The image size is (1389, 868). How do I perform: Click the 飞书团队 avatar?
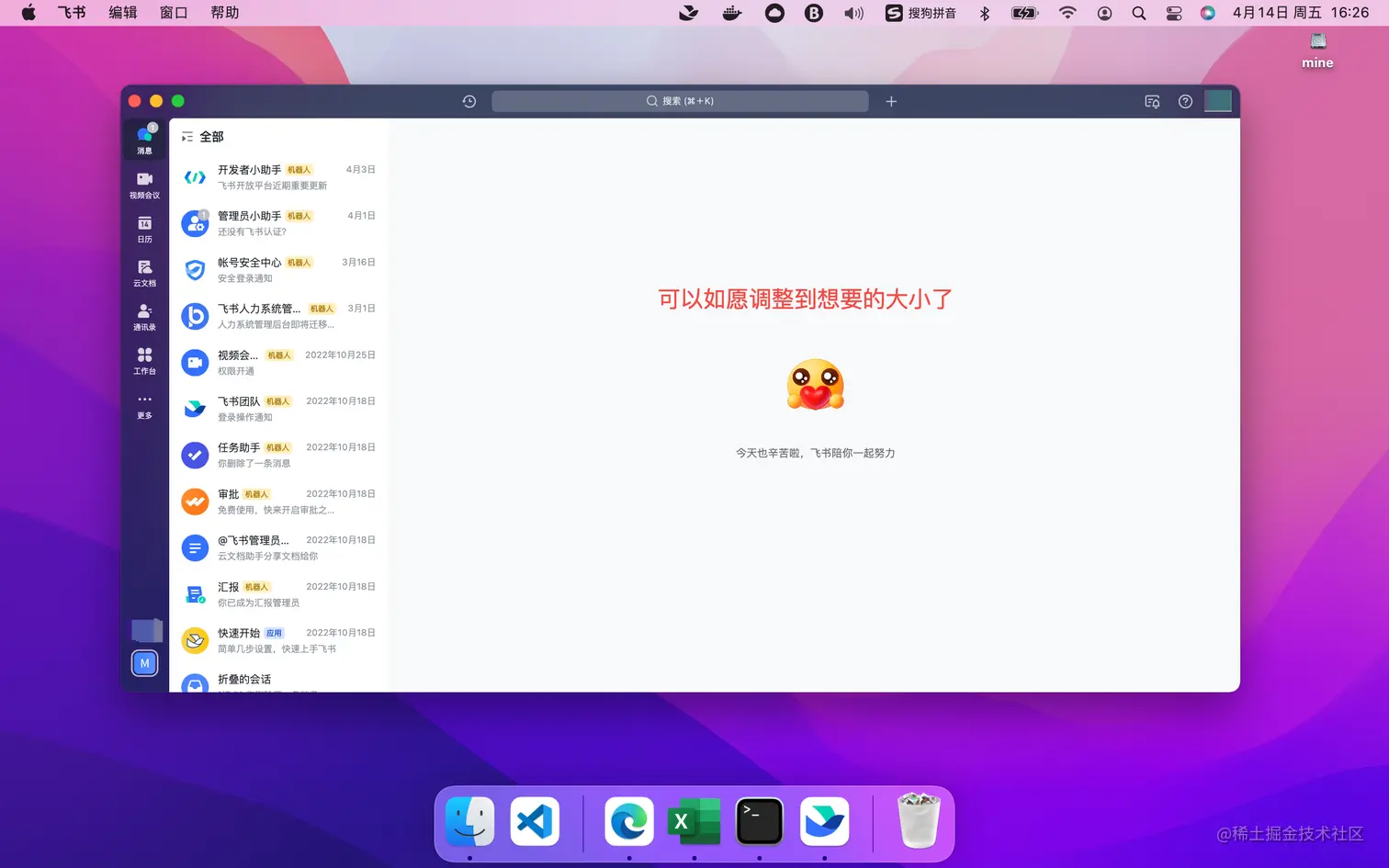[195, 409]
